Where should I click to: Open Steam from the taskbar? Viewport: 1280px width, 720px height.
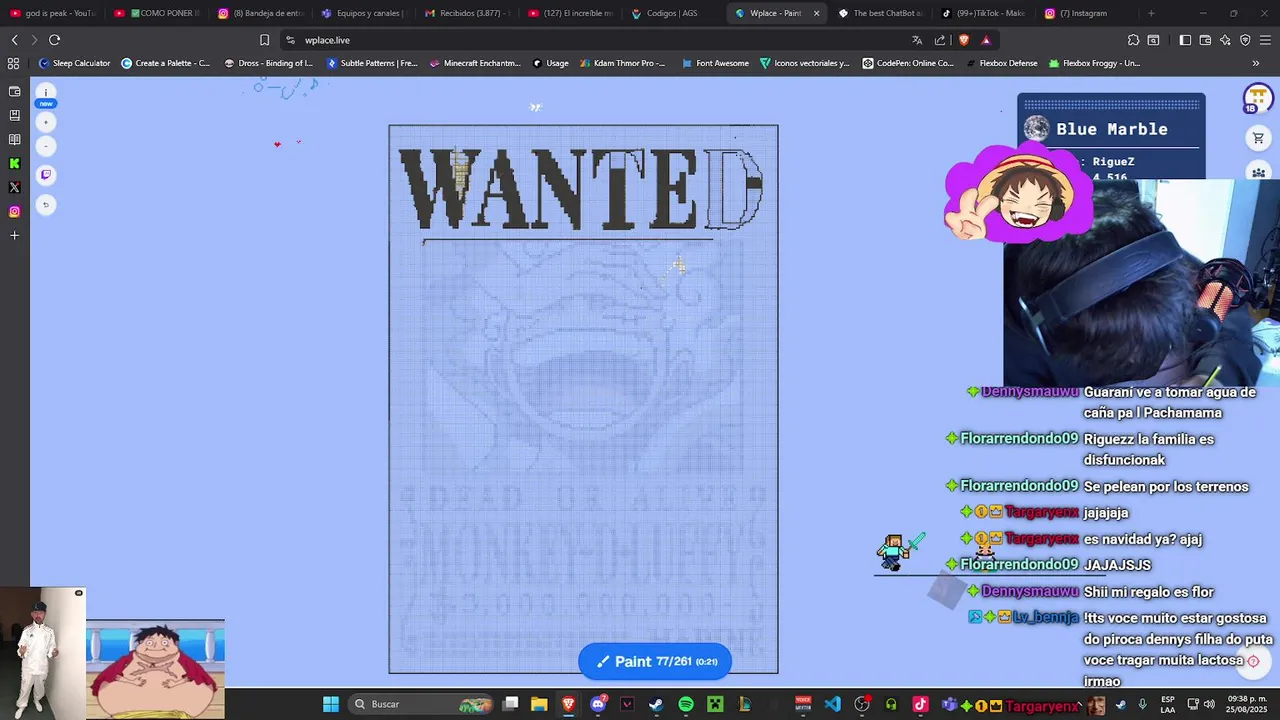click(x=656, y=704)
